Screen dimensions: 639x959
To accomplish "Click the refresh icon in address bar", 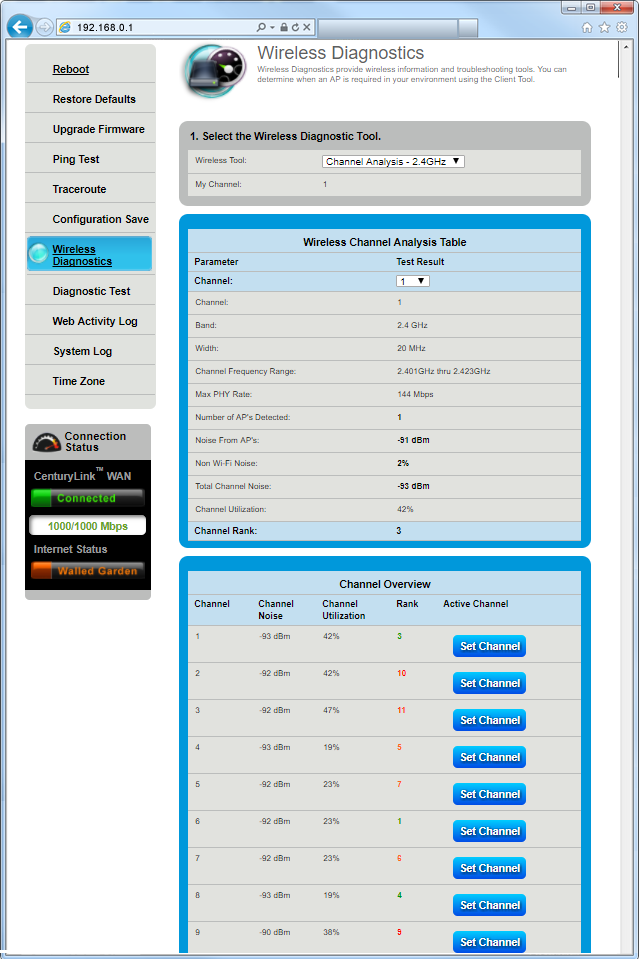I will (x=295, y=27).
